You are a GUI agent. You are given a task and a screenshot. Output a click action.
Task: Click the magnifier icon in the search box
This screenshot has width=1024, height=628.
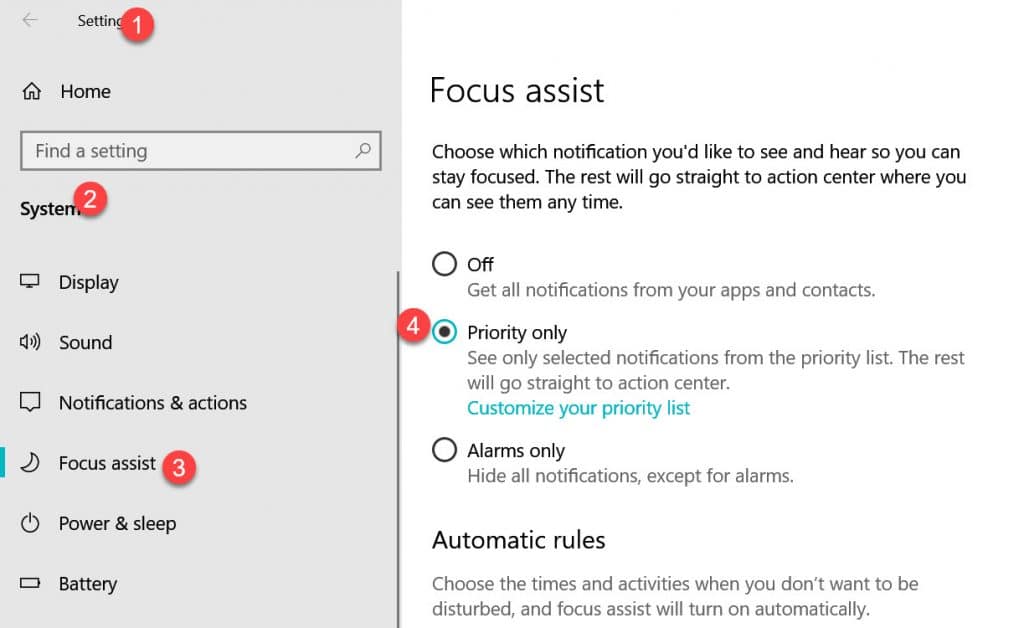(x=363, y=150)
